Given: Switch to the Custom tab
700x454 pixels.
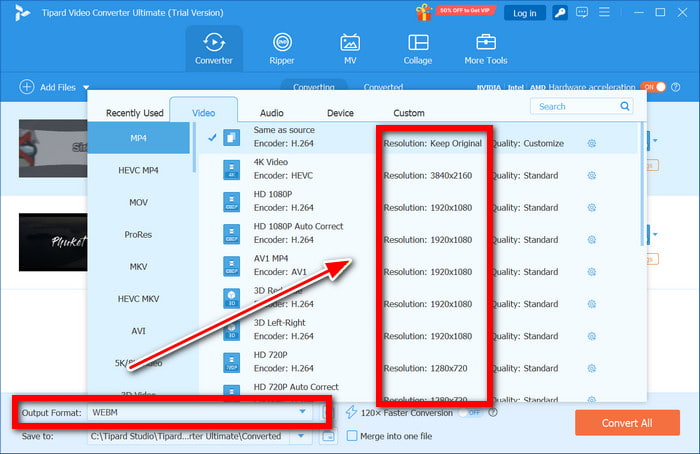Looking at the screenshot, I should [x=408, y=113].
